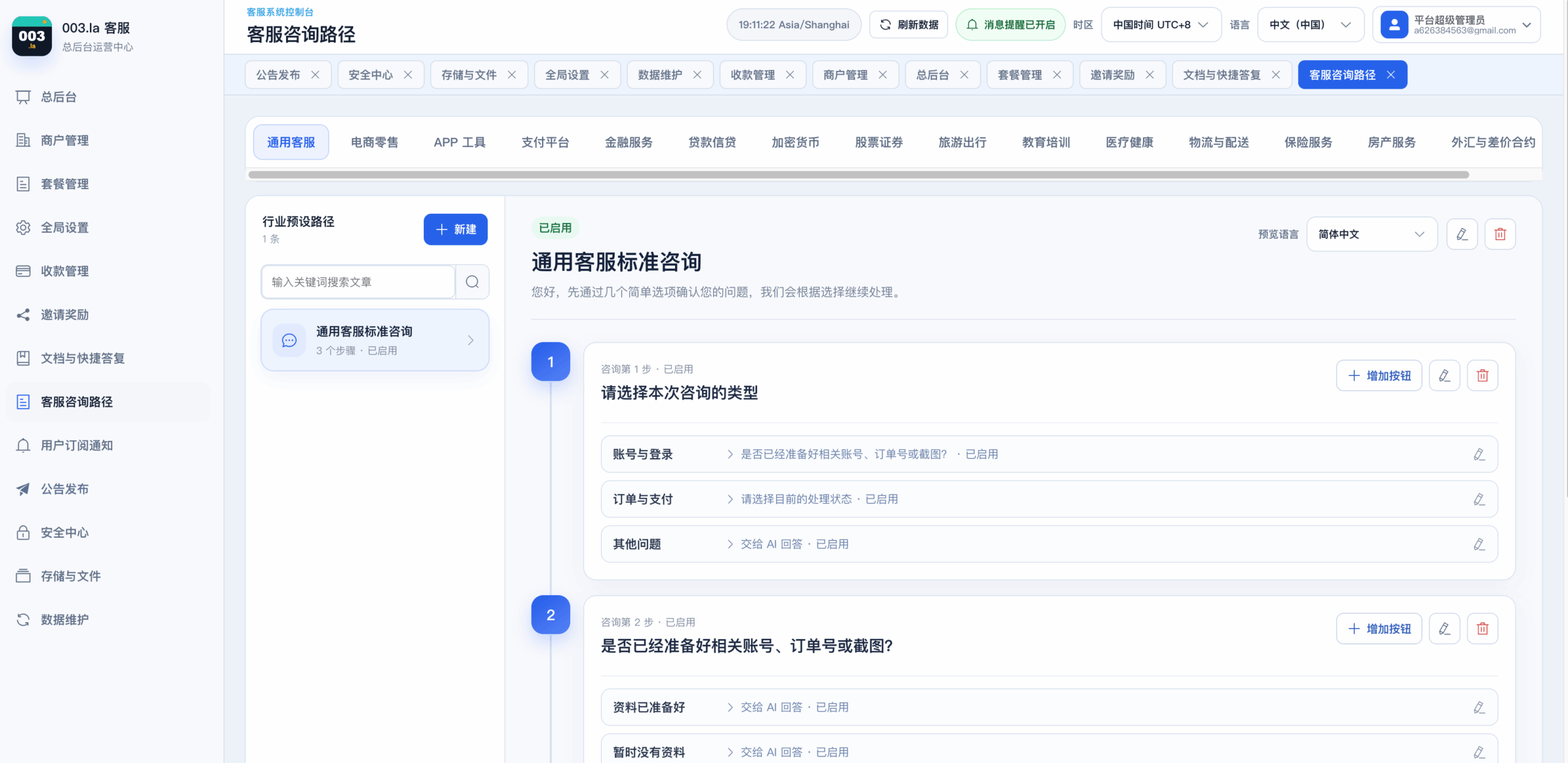
Task: Open the 通用客服标准咨询 path list item
Action: 375,340
